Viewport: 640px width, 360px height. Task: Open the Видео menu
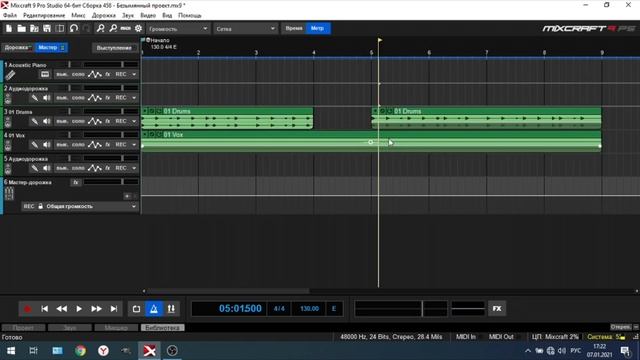148,16
